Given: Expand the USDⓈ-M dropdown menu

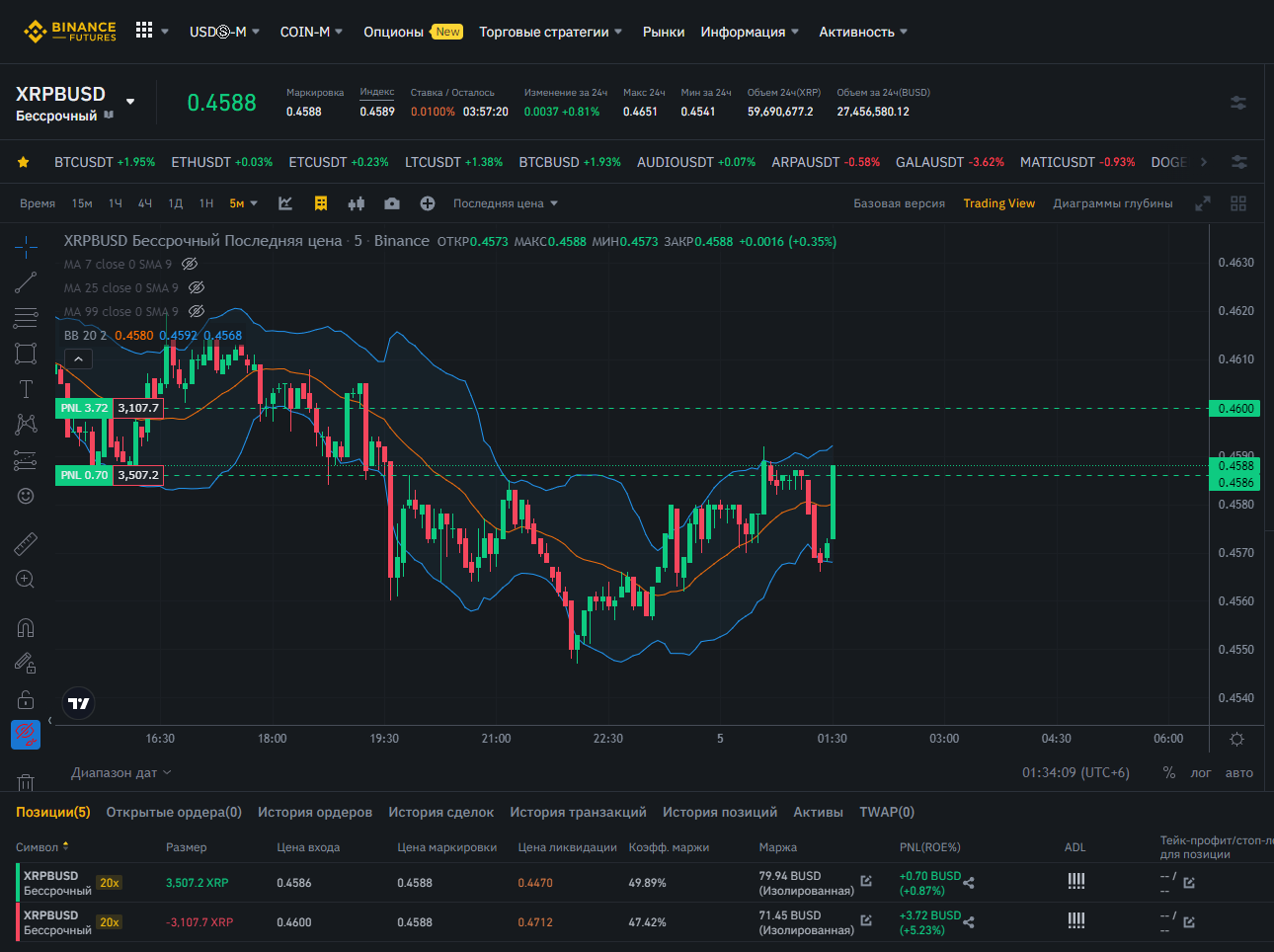Looking at the screenshot, I should [x=256, y=32].
